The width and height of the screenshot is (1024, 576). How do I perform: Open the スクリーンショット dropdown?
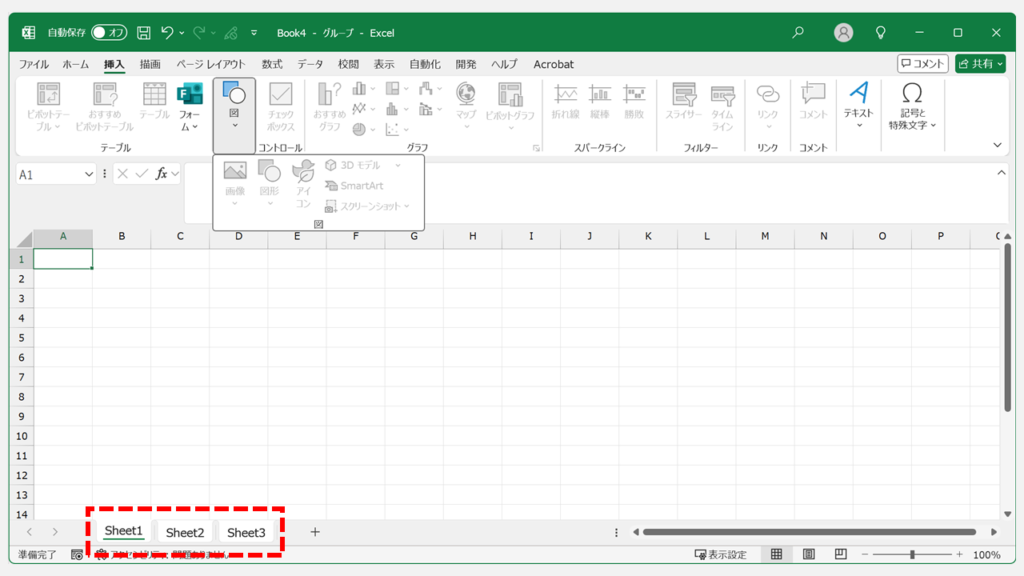[x=367, y=206]
